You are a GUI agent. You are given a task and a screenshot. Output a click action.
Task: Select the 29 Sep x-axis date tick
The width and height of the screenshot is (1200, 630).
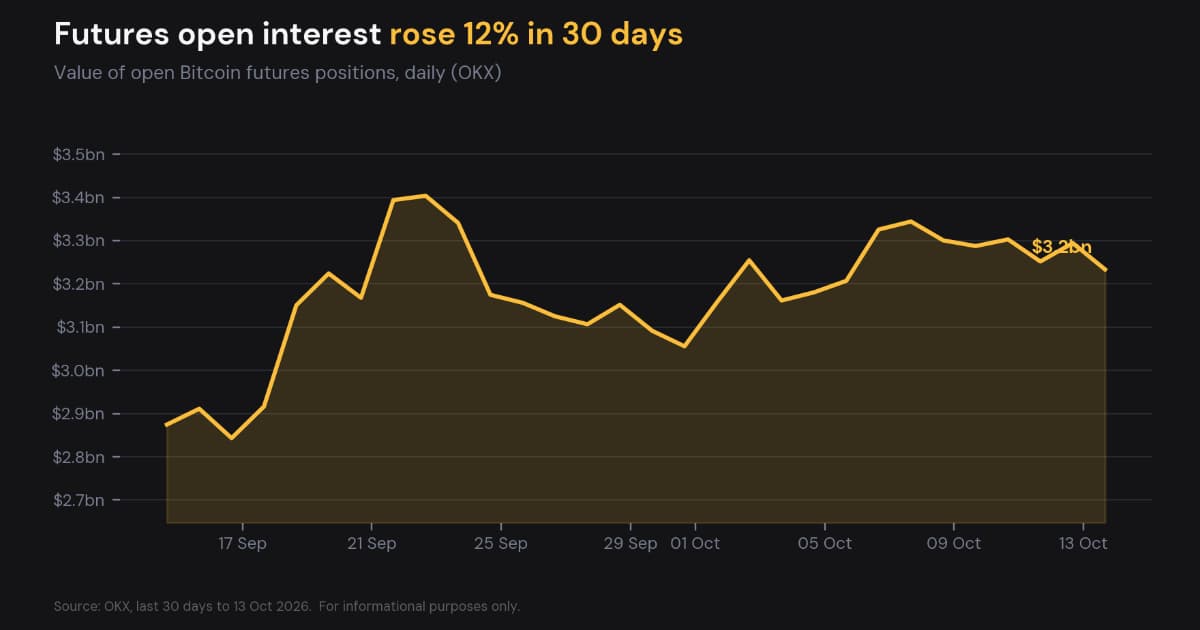(x=630, y=543)
